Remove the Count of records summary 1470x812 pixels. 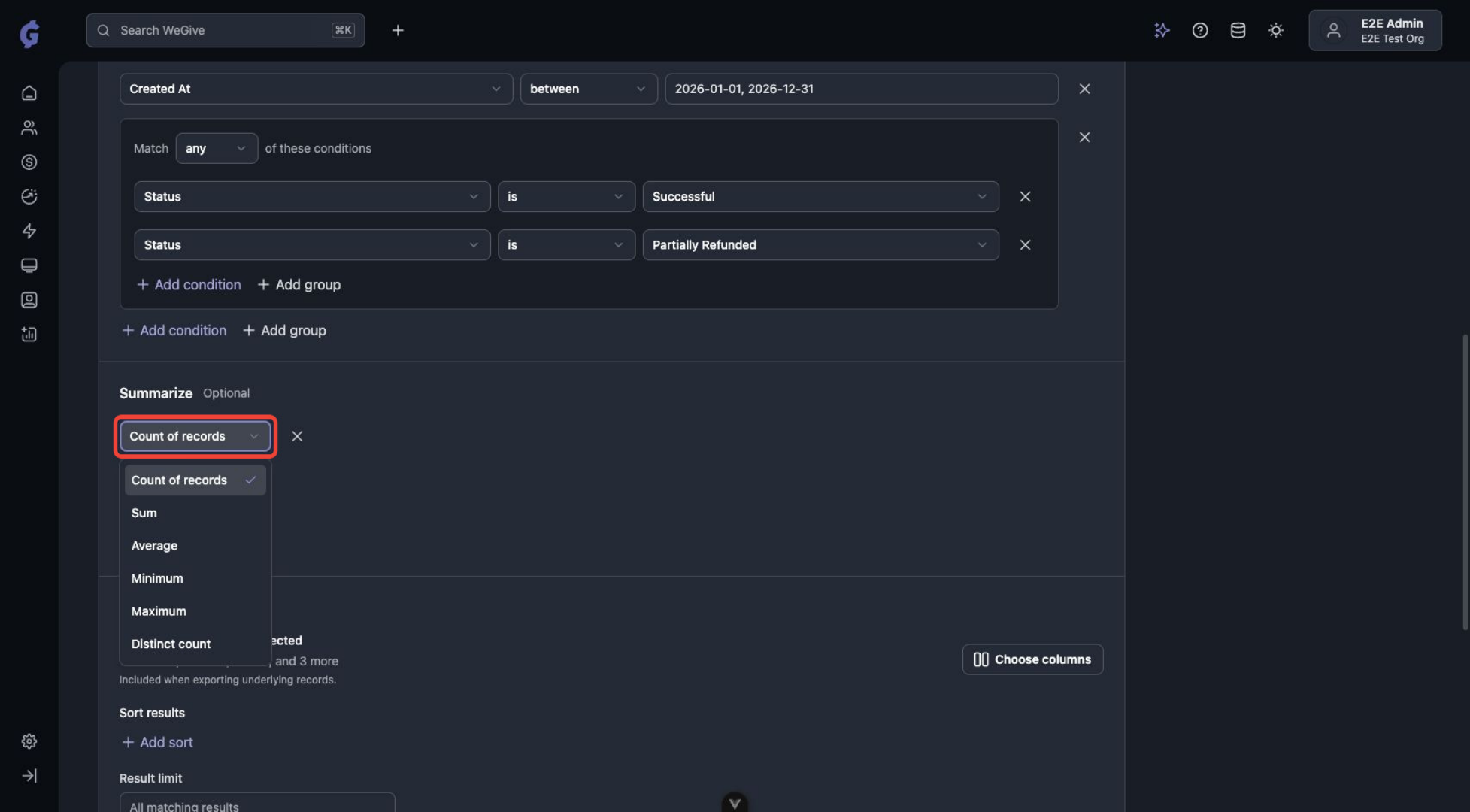point(297,436)
